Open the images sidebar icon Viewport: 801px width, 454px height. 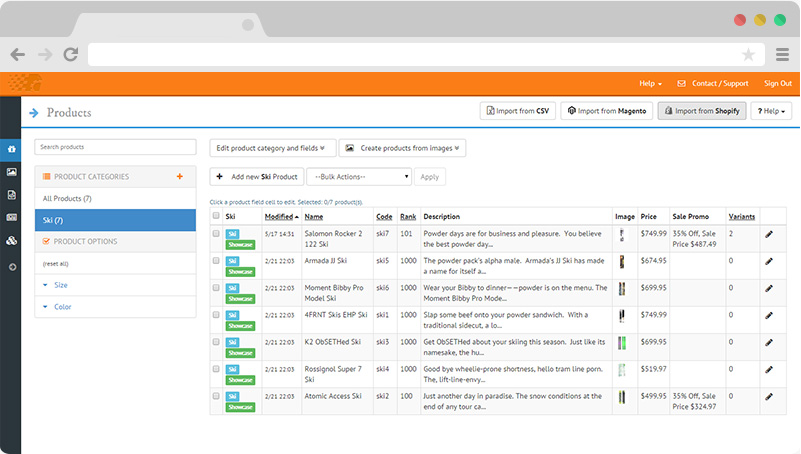[11, 172]
